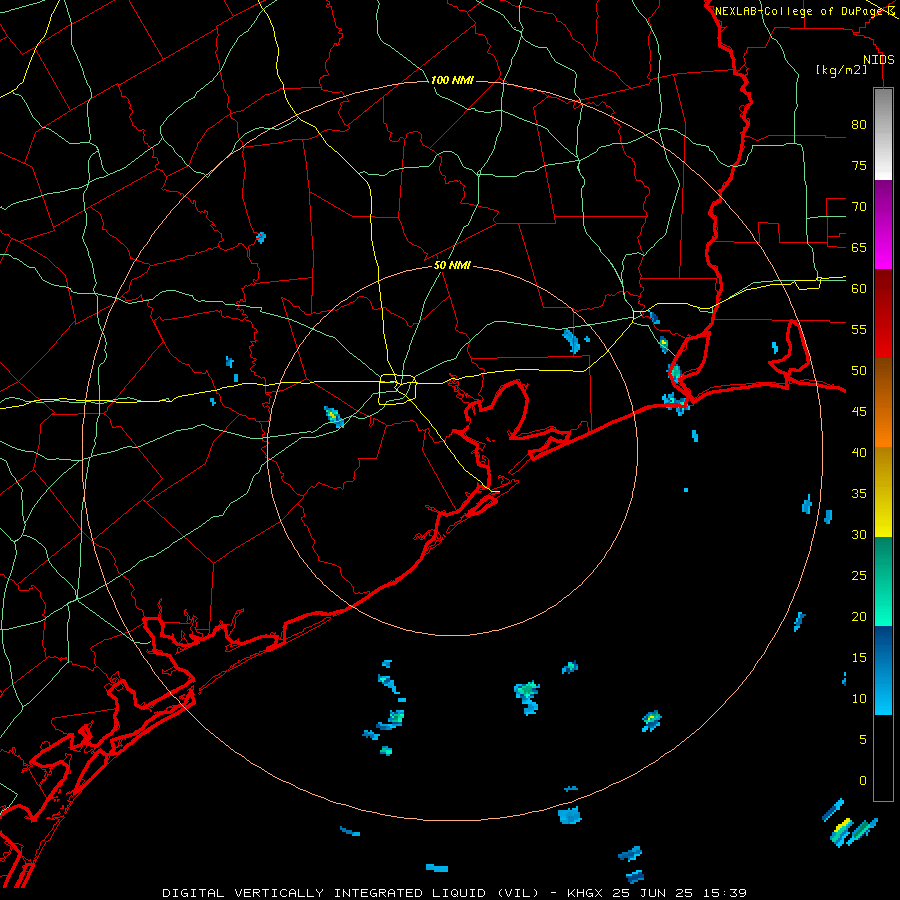Pick the orange-brown segment of color scale

pos(883,402)
